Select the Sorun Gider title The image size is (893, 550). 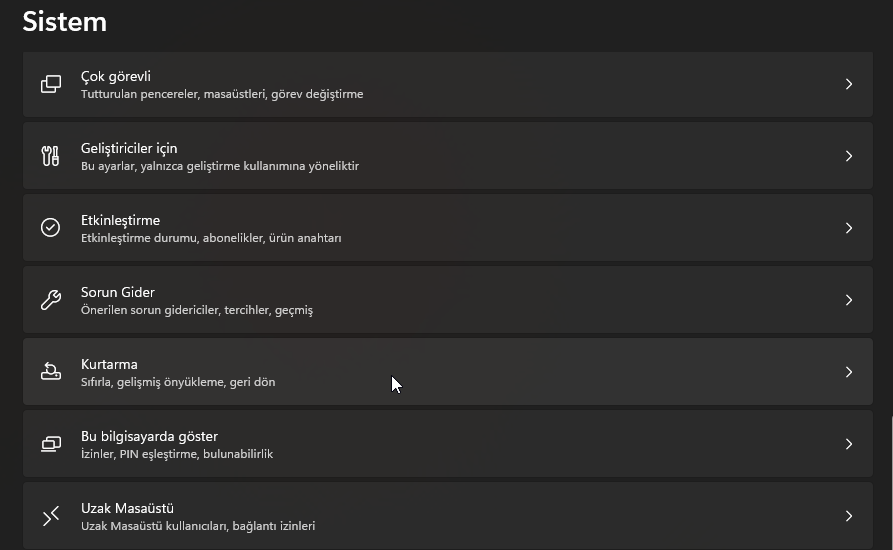pos(117,292)
